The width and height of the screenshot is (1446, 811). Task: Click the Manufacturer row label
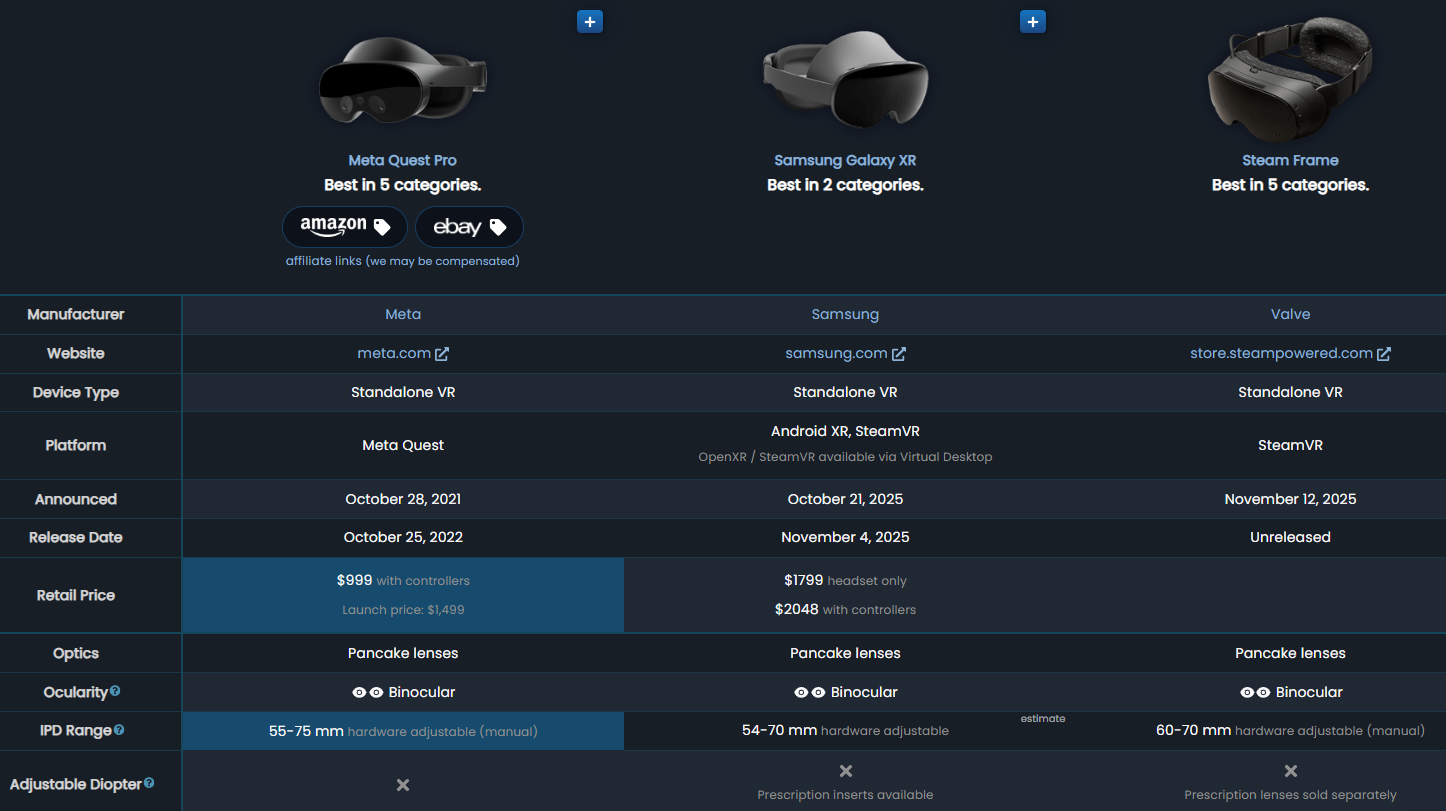[x=76, y=314]
